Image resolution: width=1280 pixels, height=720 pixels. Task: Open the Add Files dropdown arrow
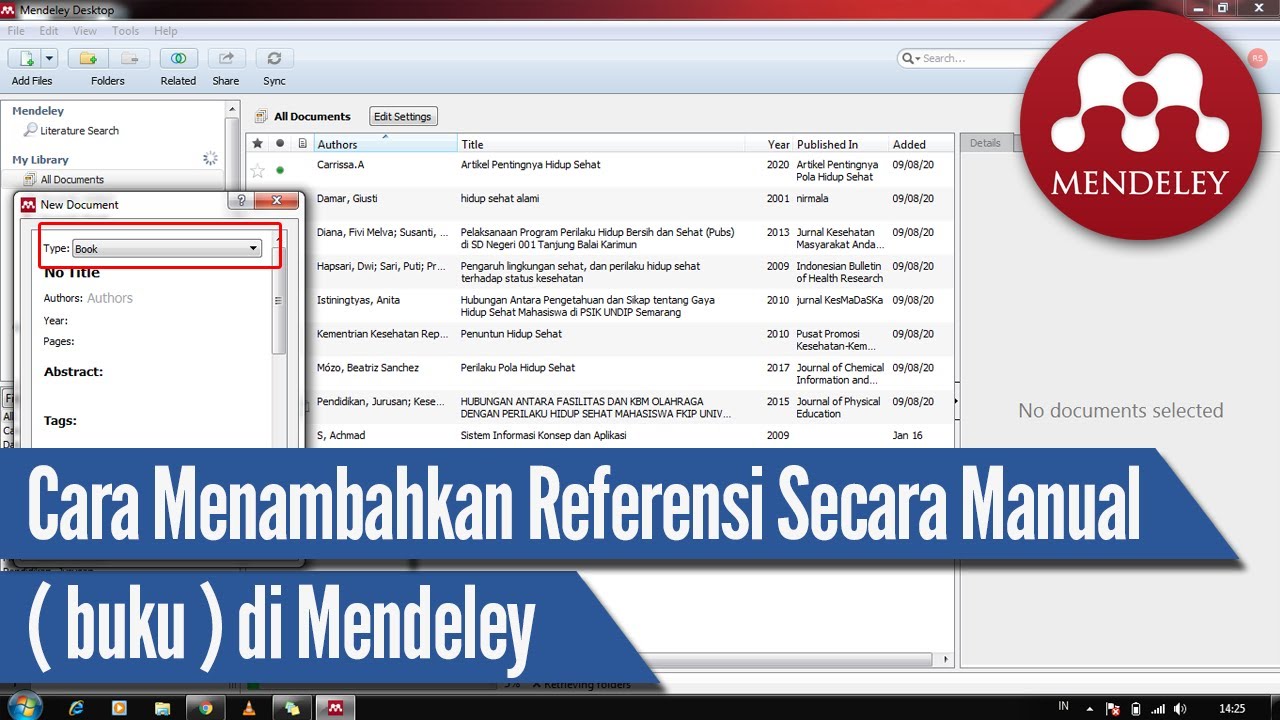[x=49, y=58]
